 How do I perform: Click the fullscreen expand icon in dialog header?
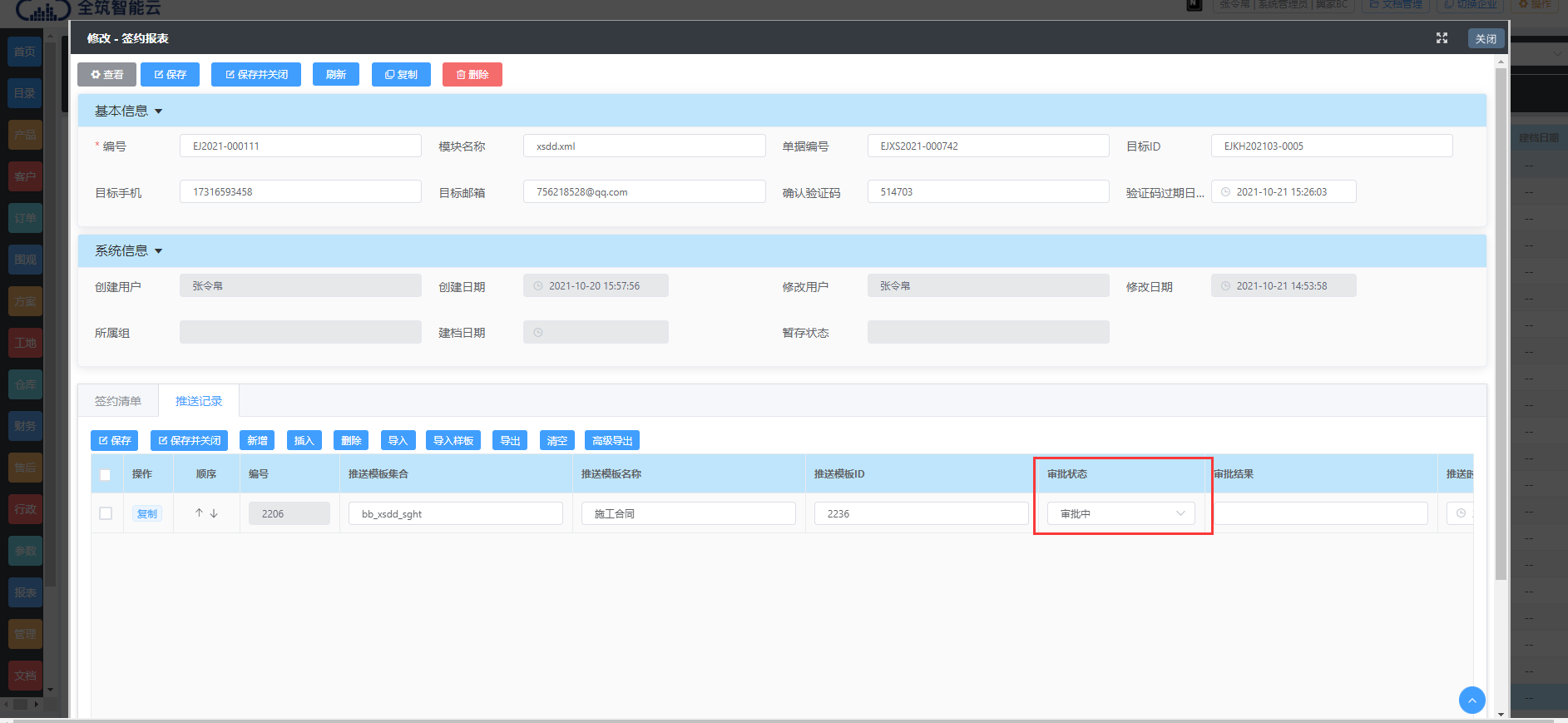[1442, 38]
